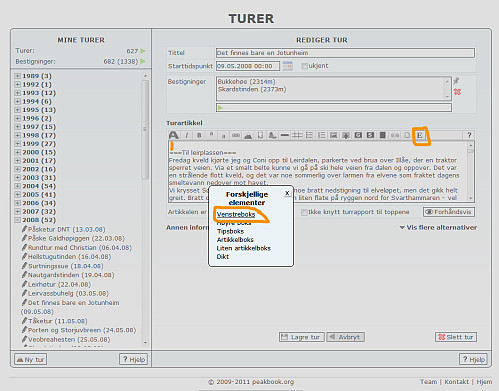Choose Dikt in elements popup
The image size is (499, 391).
223,257
